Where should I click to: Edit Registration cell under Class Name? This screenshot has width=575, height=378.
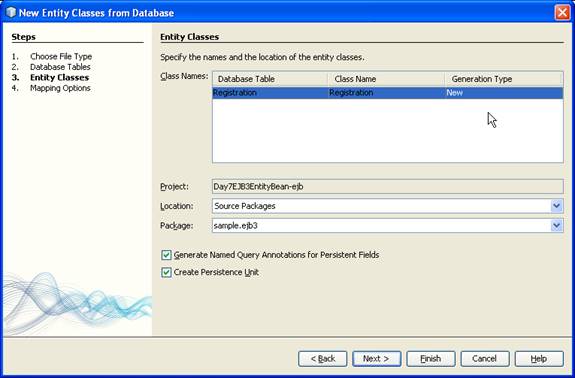(x=386, y=93)
